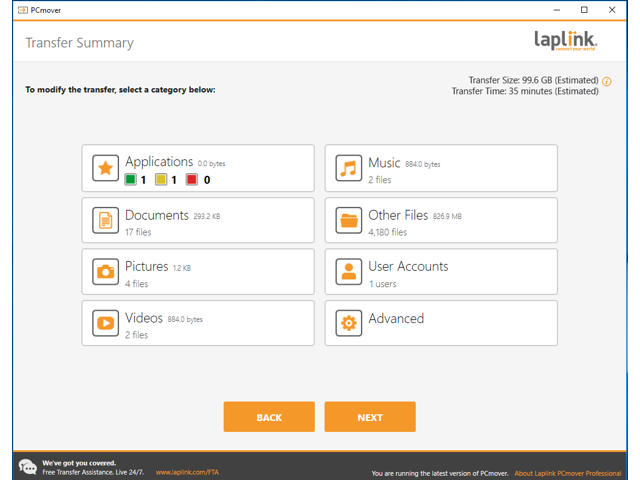The height and width of the screenshot is (480, 640).
Task: Click the Laplink logo
Action: (565, 41)
